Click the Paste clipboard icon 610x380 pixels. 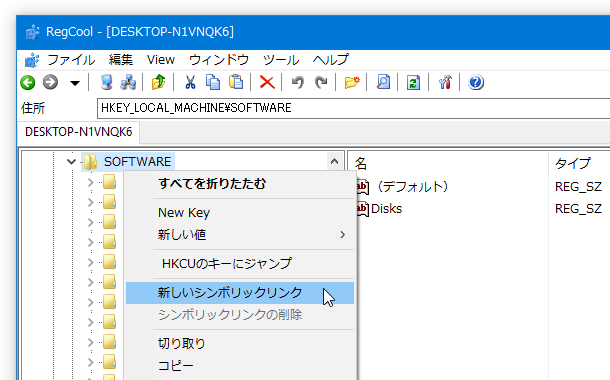236,82
